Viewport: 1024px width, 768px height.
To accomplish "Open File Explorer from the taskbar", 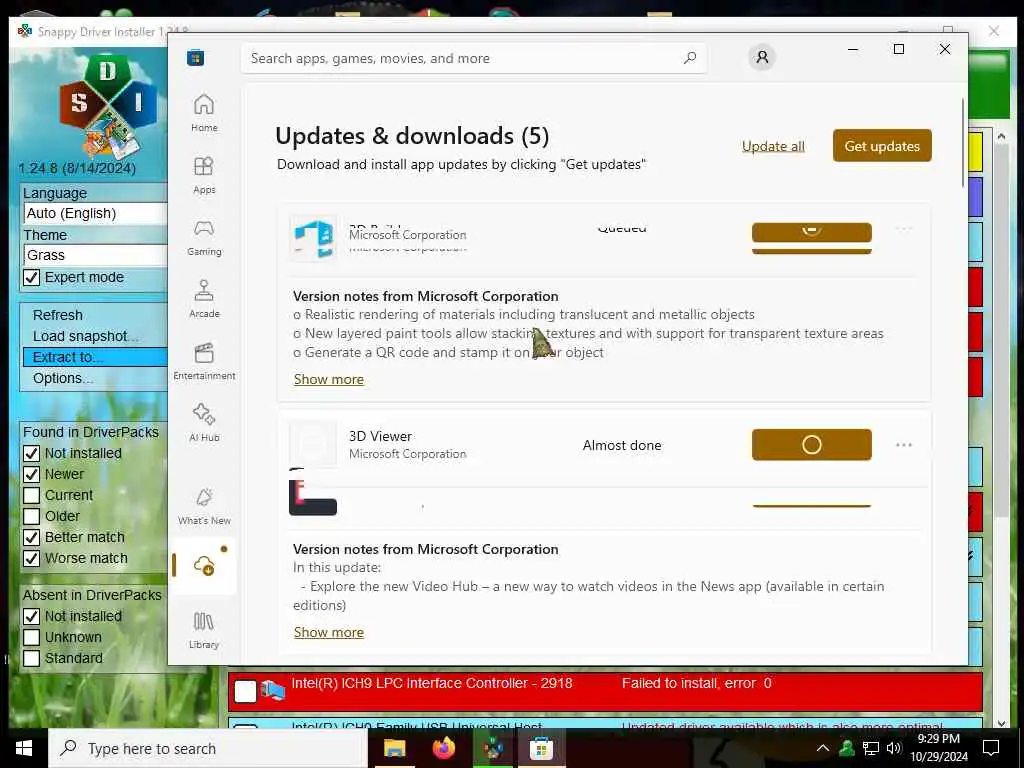I will pos(394,748).
